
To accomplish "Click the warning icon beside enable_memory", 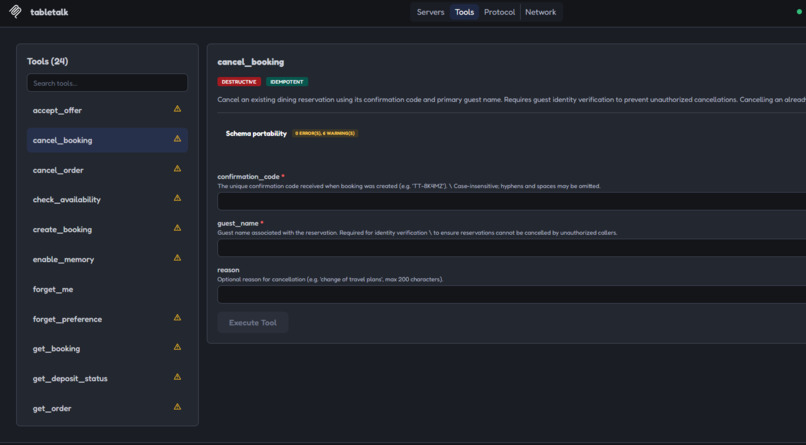I will tap(177, 258).
